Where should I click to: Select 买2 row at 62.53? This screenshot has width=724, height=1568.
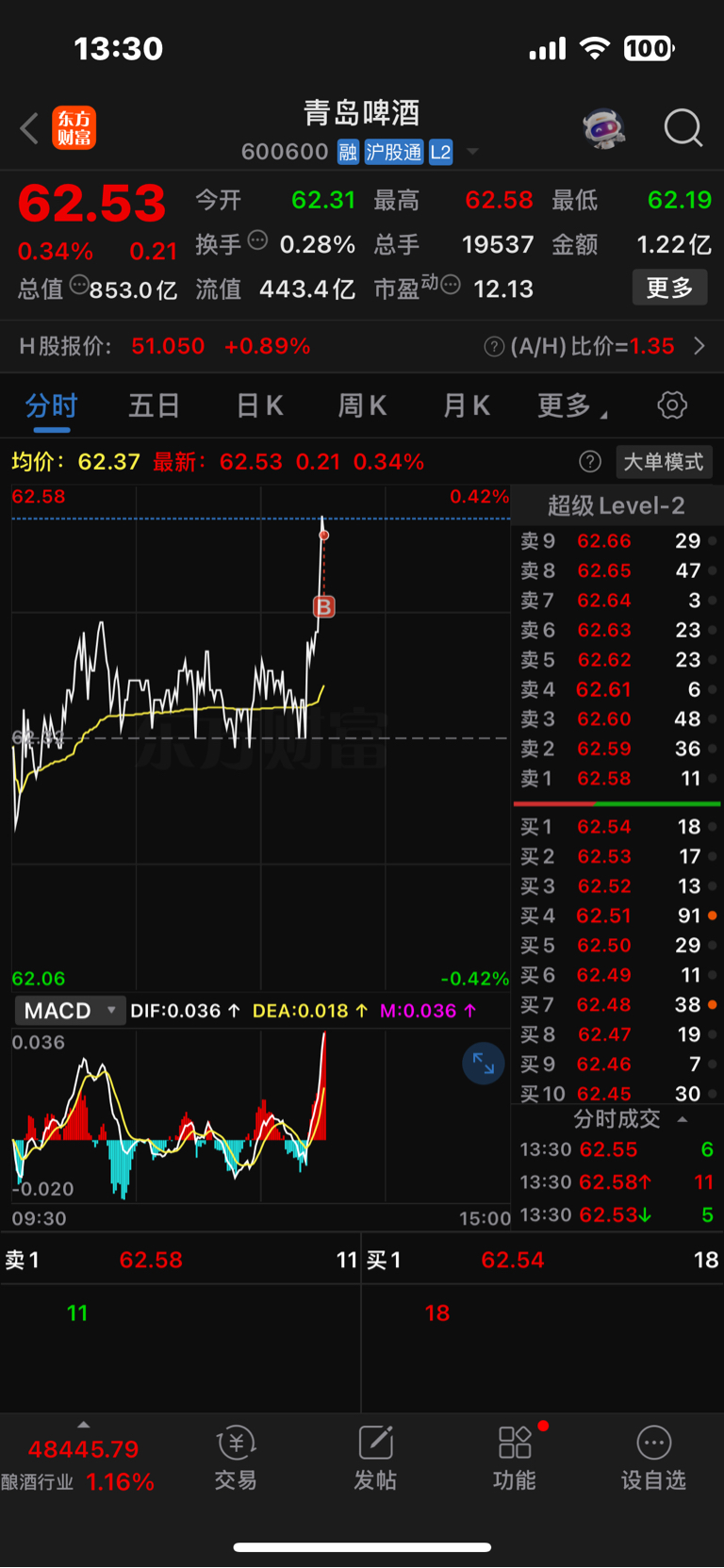(x=618, y=856)
